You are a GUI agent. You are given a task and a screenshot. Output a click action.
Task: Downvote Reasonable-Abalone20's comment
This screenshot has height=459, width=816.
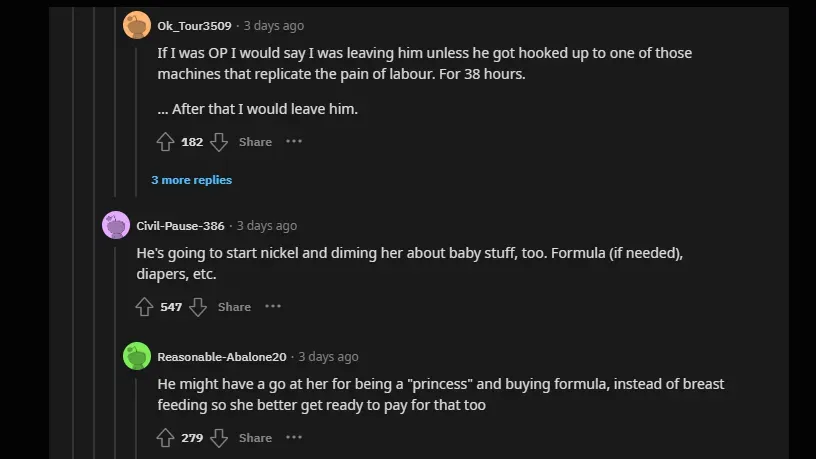[x=219, y=438]
